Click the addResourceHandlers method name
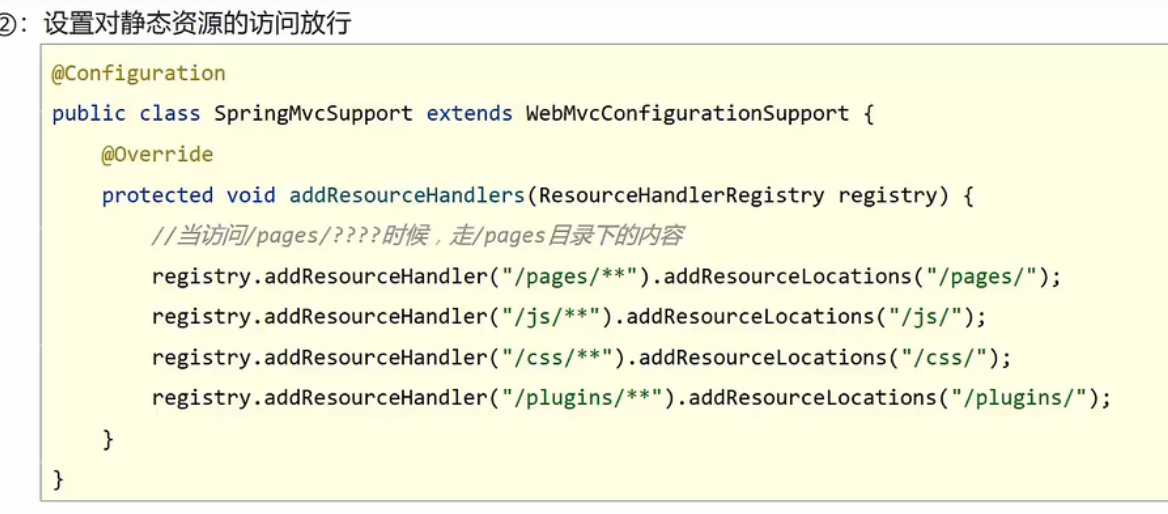The width and height of the screenshot is (1168, 514). [407, 195]
